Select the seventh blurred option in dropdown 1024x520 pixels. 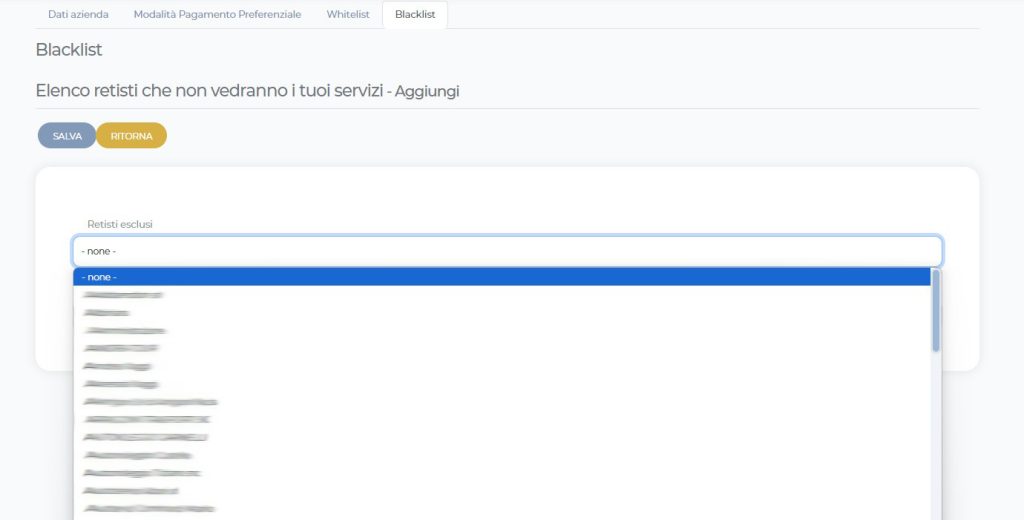pyautogui.click(x=151, y=402)
